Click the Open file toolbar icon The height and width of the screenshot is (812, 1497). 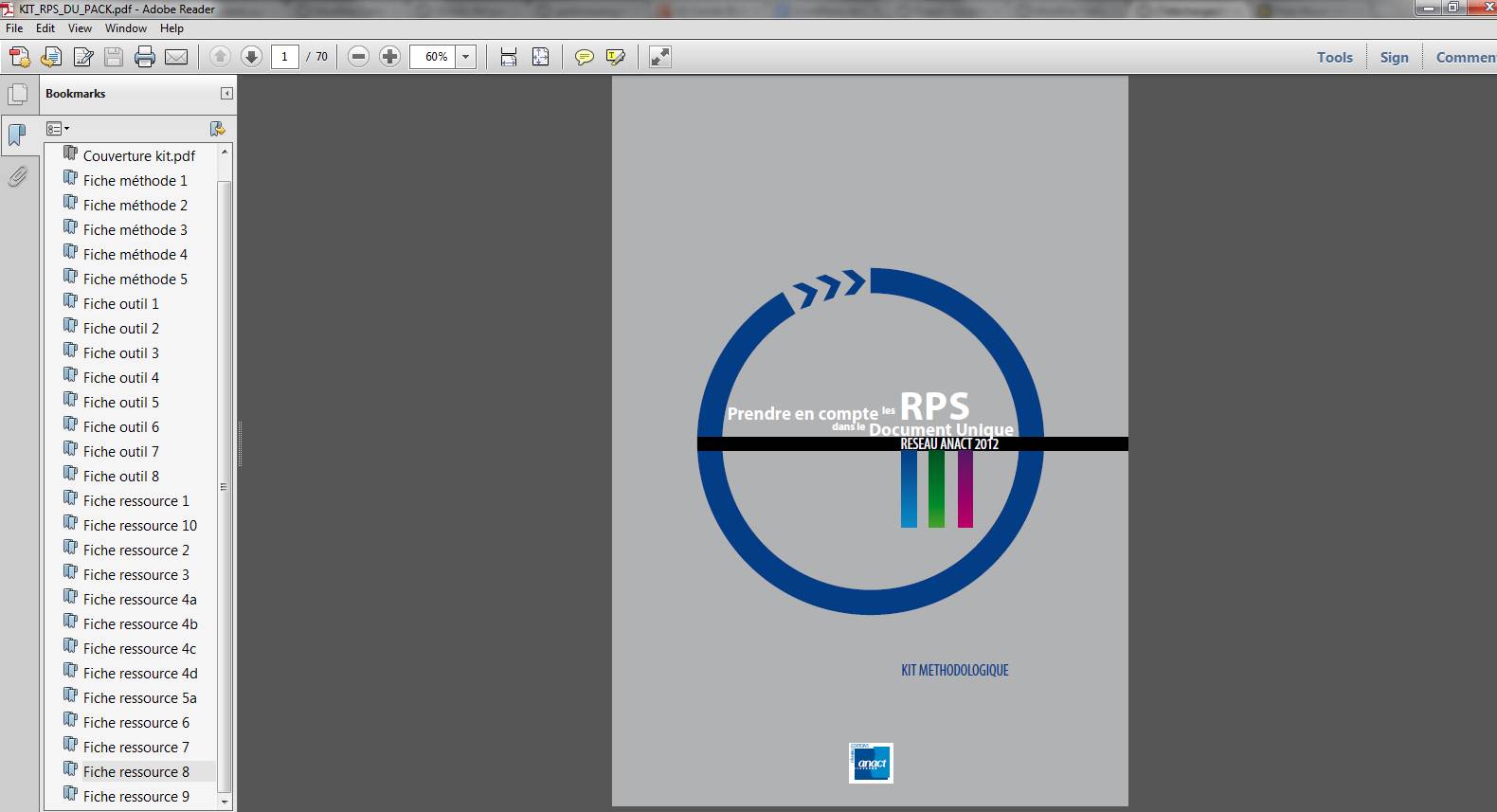(x=51, y=57)
